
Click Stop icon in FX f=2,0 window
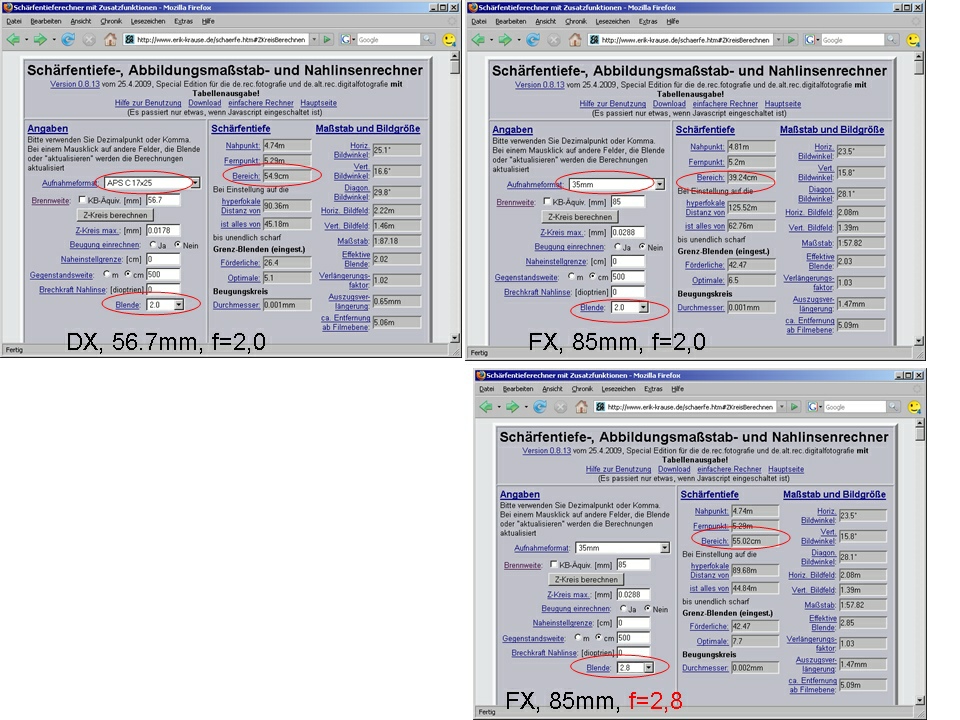(554, 40)
